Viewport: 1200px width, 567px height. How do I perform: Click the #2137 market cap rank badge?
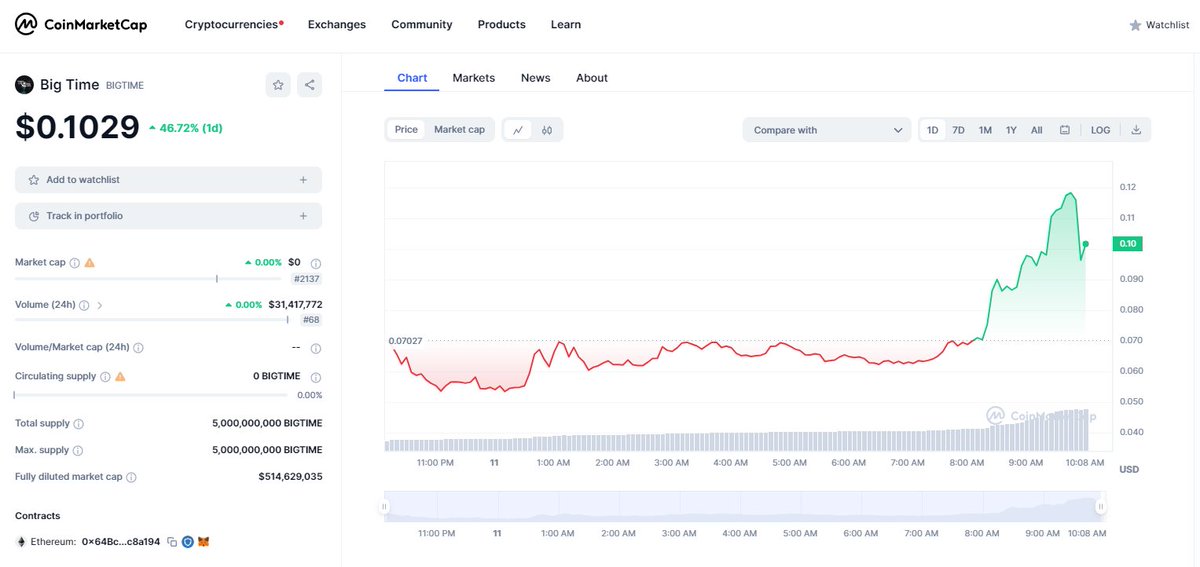tap(306, 279)
